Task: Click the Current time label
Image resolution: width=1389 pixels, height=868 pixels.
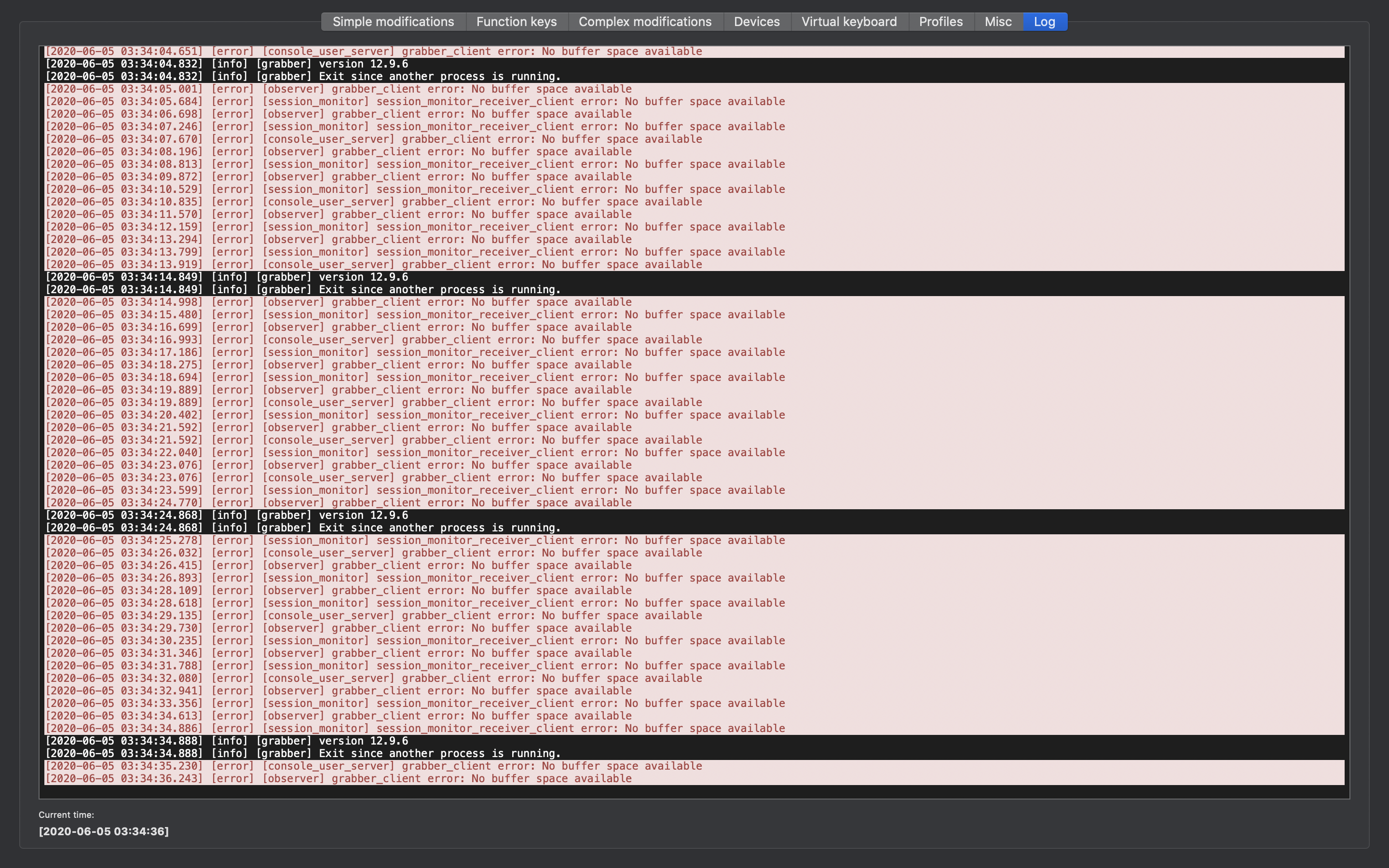Action: tap(66, 814)
